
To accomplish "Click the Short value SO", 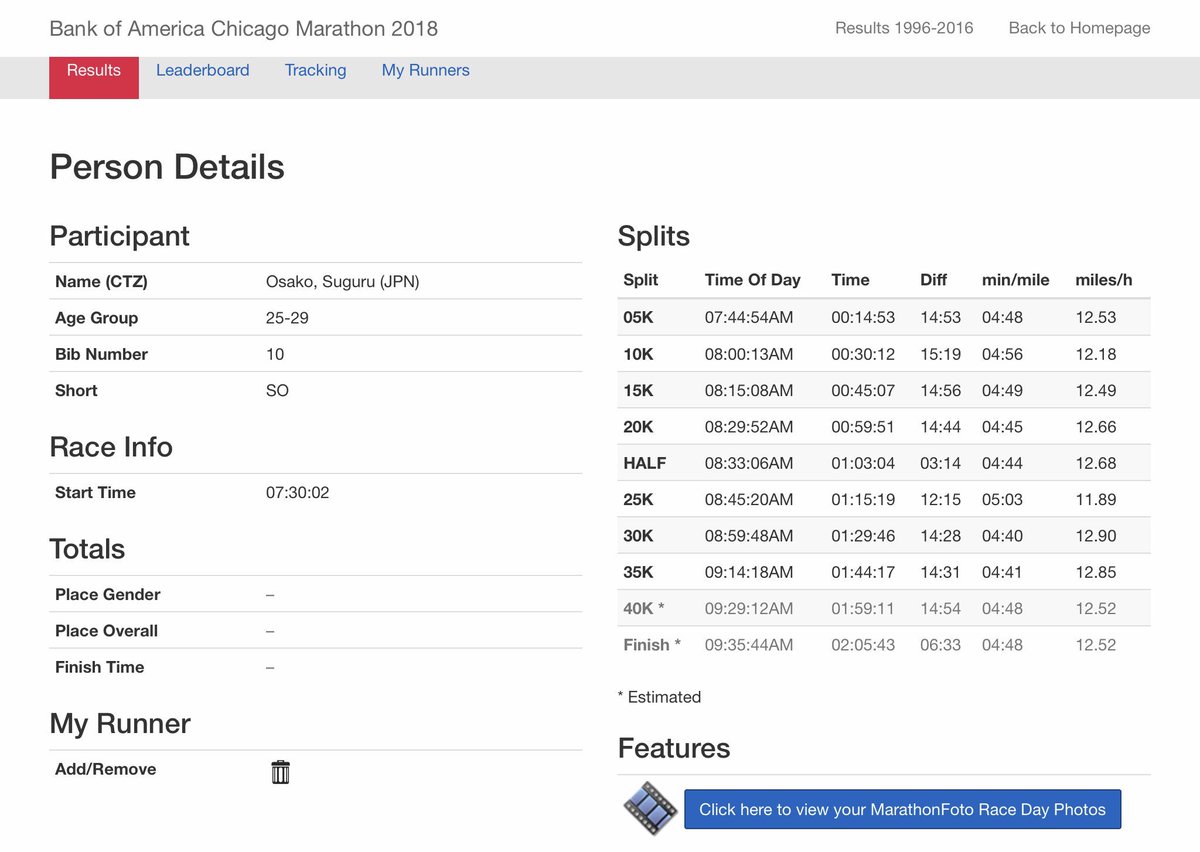I will click(x=277, y=391).
